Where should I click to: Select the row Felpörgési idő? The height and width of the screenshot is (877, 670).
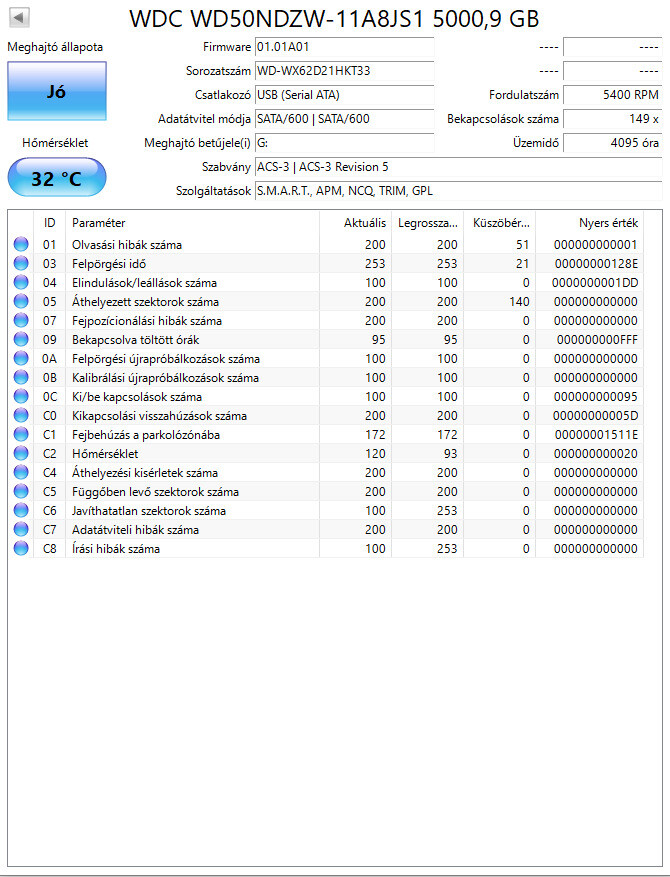[x=326, y=263]
